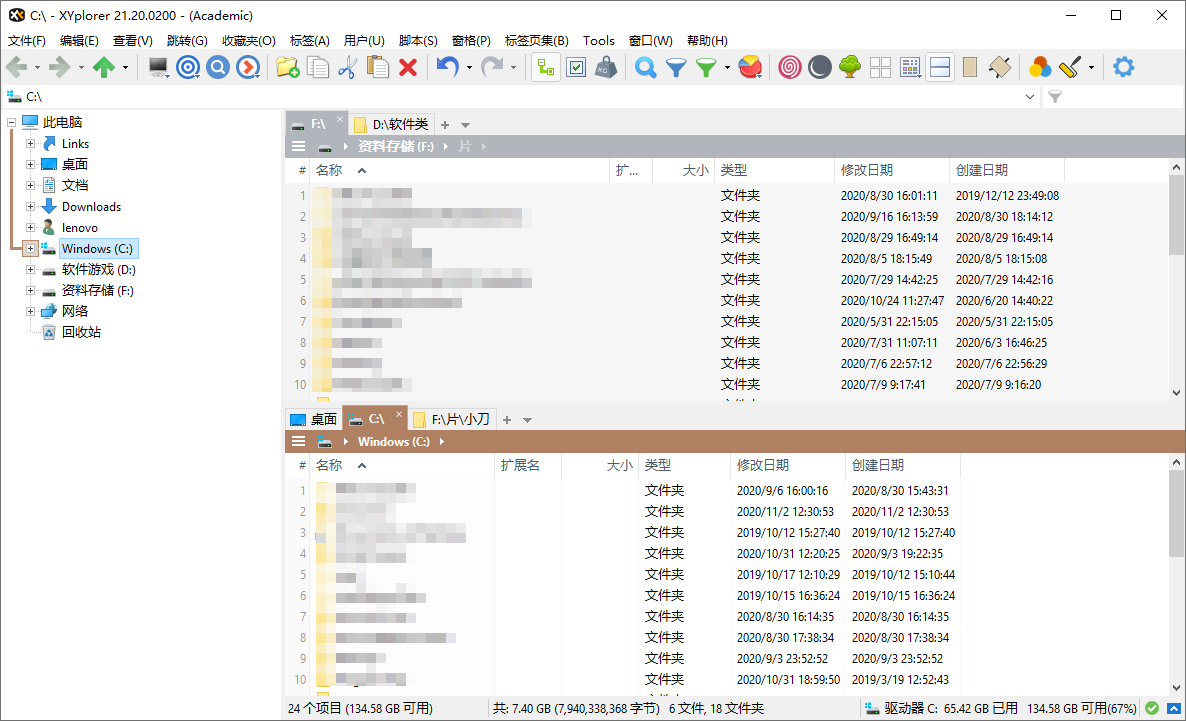This screenshot has height=721, width=1186.
Task: Expand the 软件游戏 (D:) tree node
Action: pyautogui.click(x=30, y=269)
